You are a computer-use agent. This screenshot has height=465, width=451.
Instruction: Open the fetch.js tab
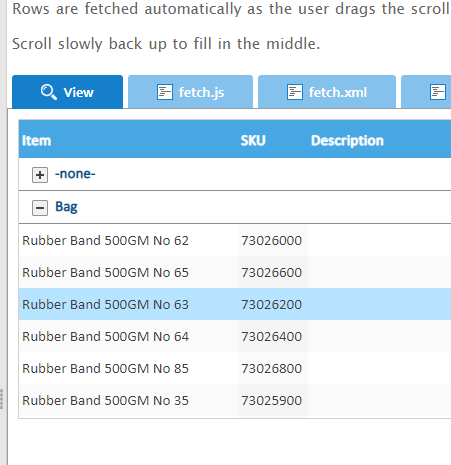click(x=190, y=92)
